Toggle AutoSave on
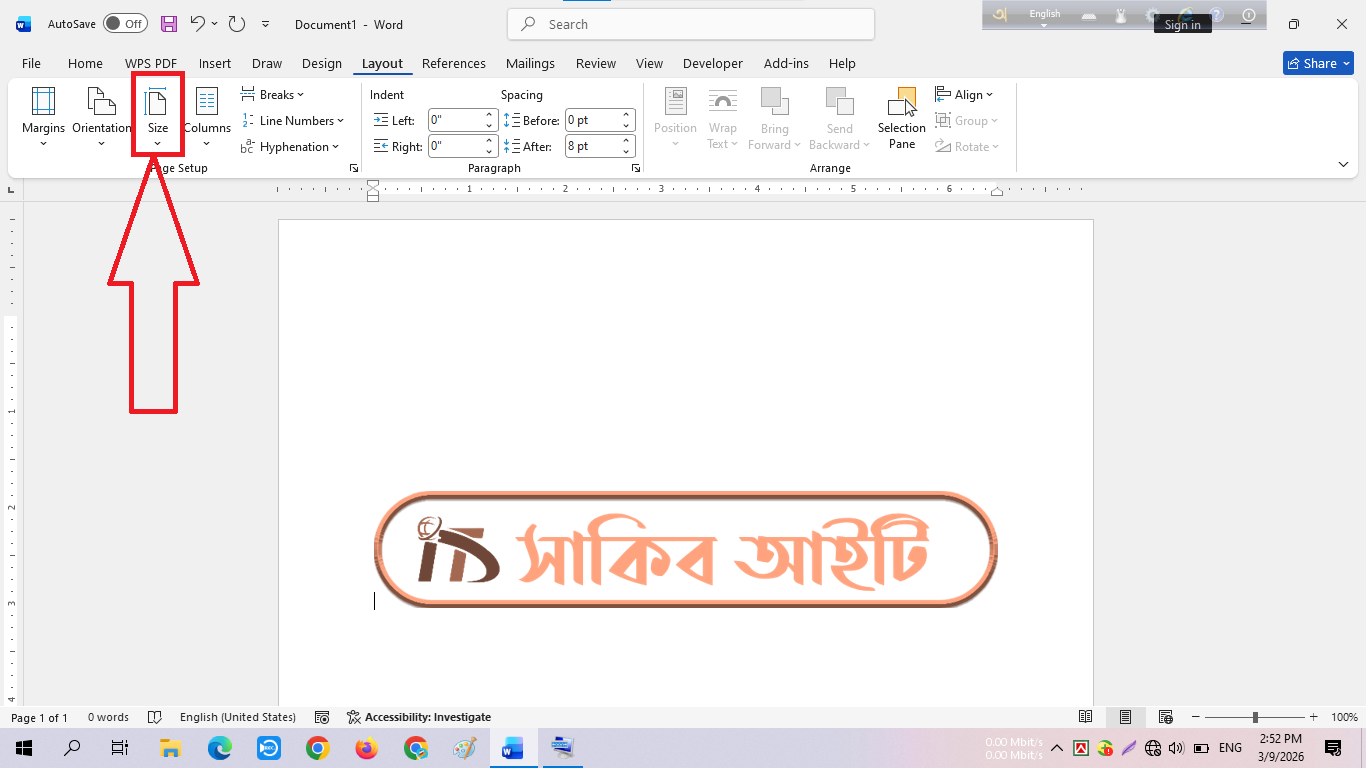Screen dimensions: 1366x768 coord(125,24)
